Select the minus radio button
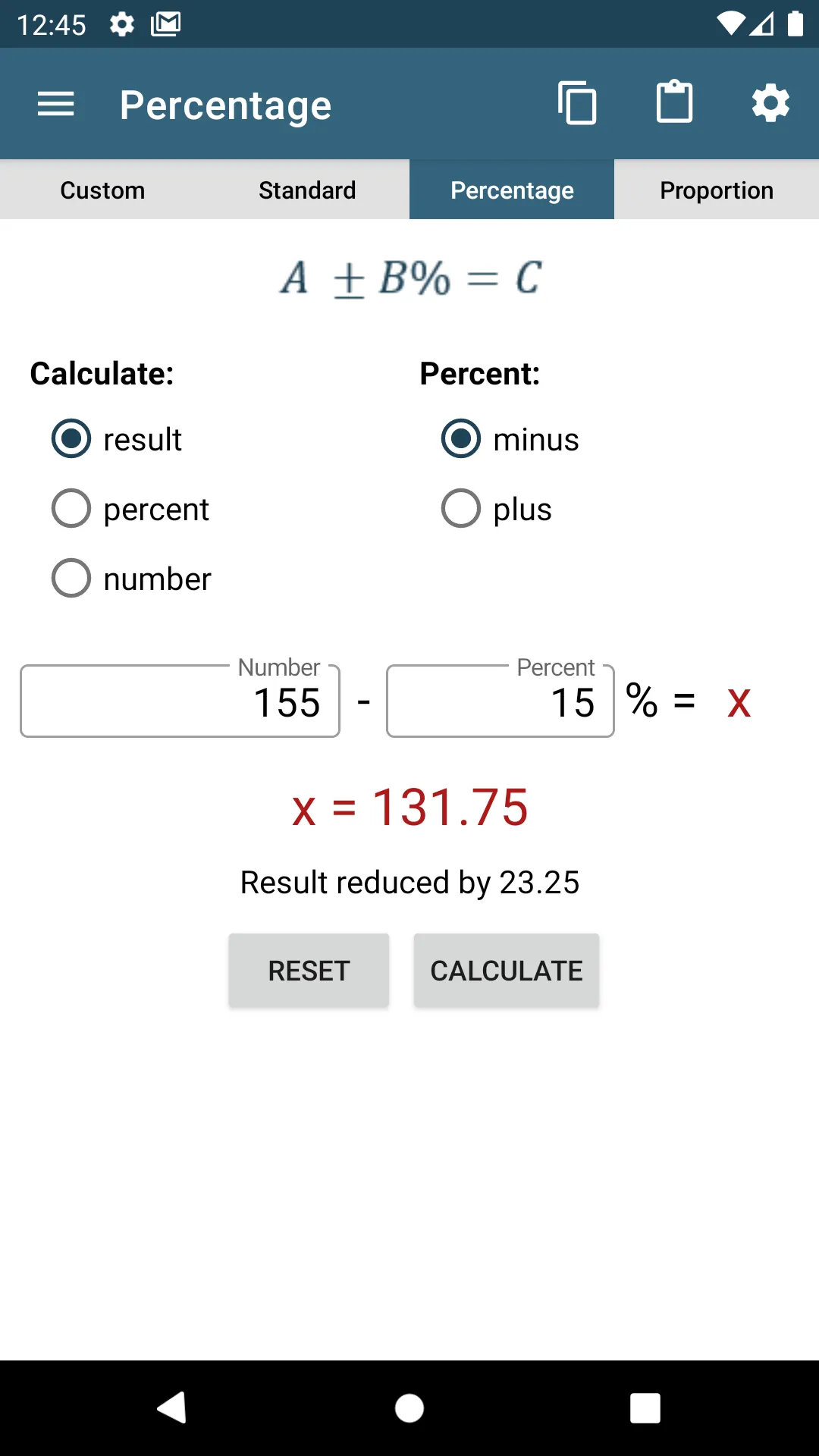This screenshot has height=1456, width=819. [510, 439]
